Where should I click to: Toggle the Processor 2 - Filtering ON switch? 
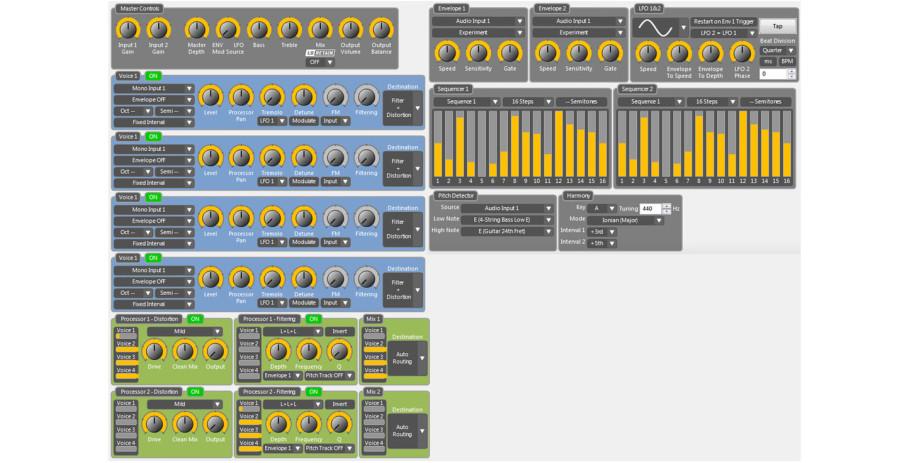coord(313,391)
